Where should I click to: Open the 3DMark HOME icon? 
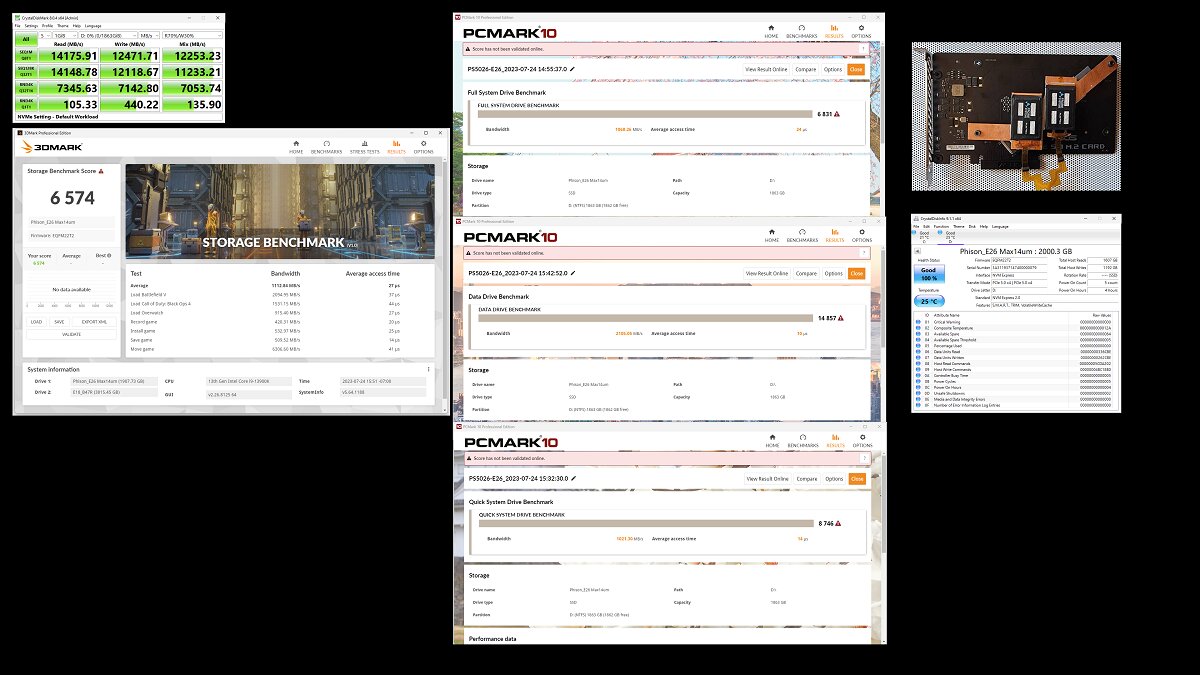pos(296,144)
